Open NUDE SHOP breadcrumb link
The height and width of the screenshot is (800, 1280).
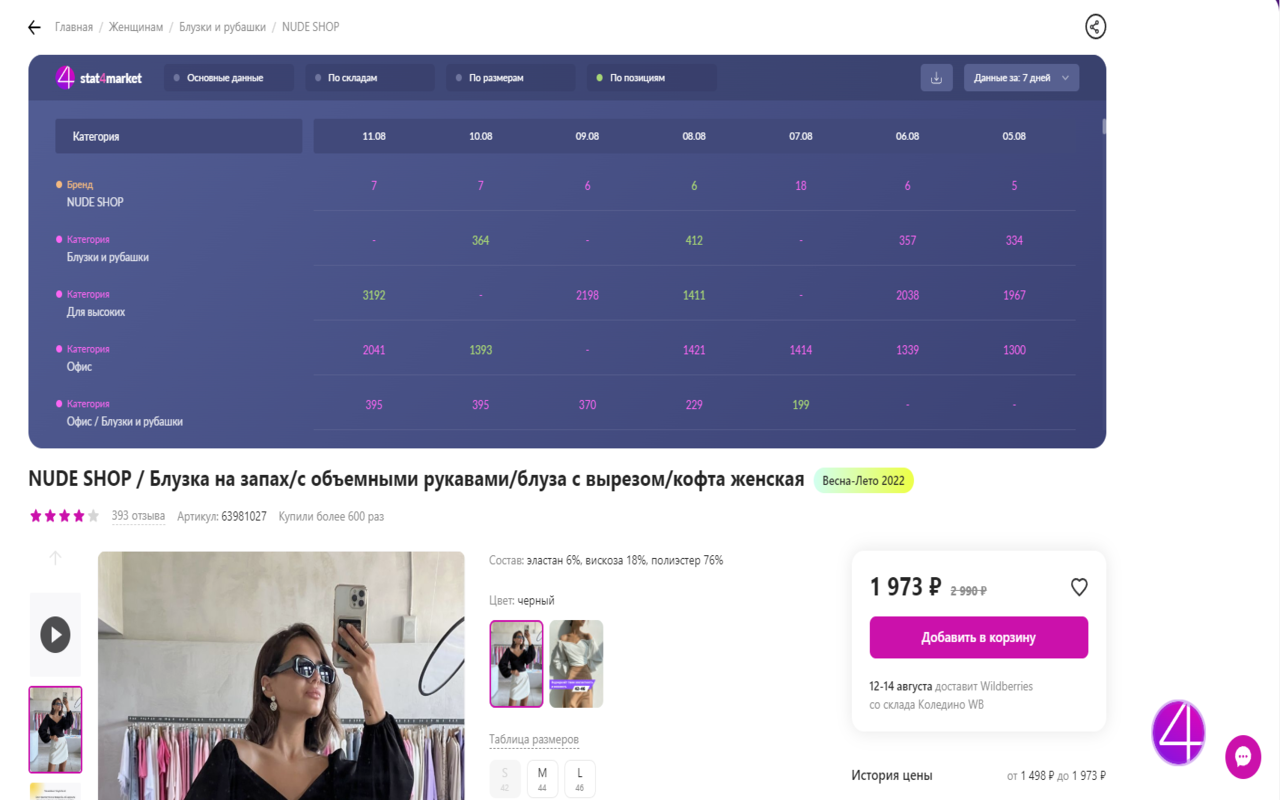coord(311,27)
